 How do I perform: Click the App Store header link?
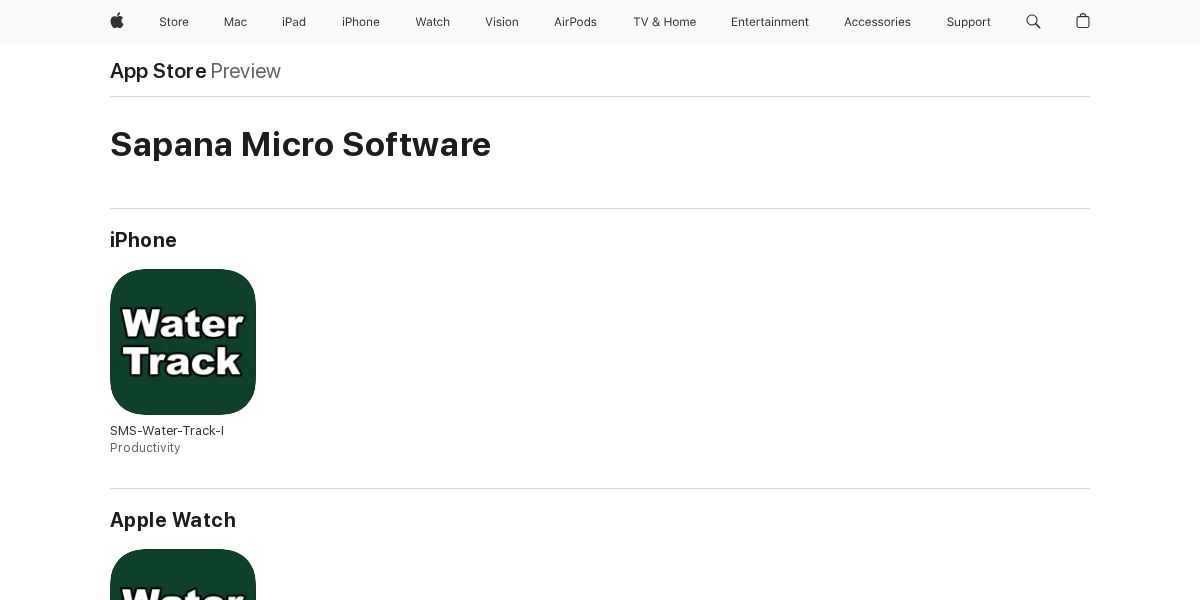coord(158,71)
